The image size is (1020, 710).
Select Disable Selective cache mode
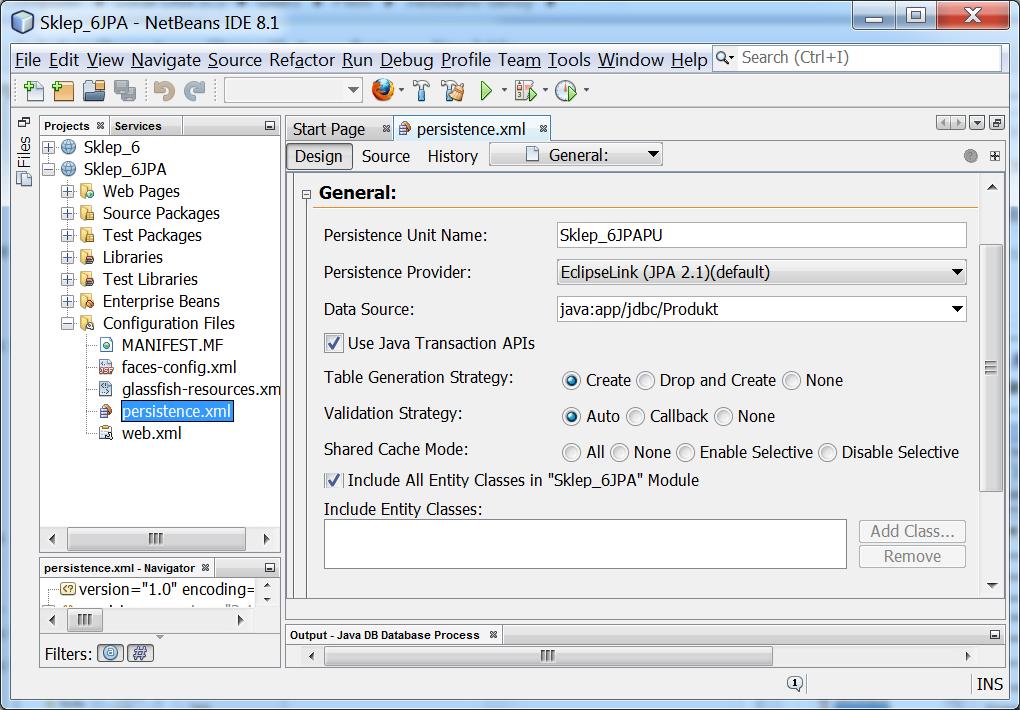tap(827, 452)
